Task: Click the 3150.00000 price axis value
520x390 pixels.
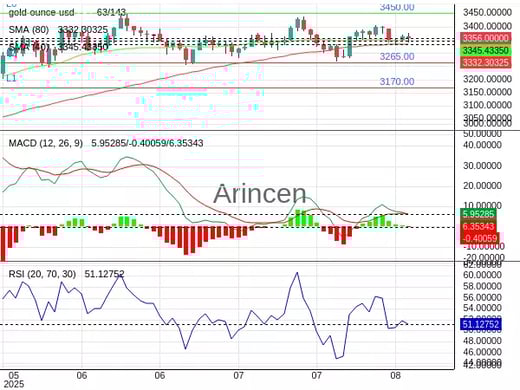Action: (487, 92)
